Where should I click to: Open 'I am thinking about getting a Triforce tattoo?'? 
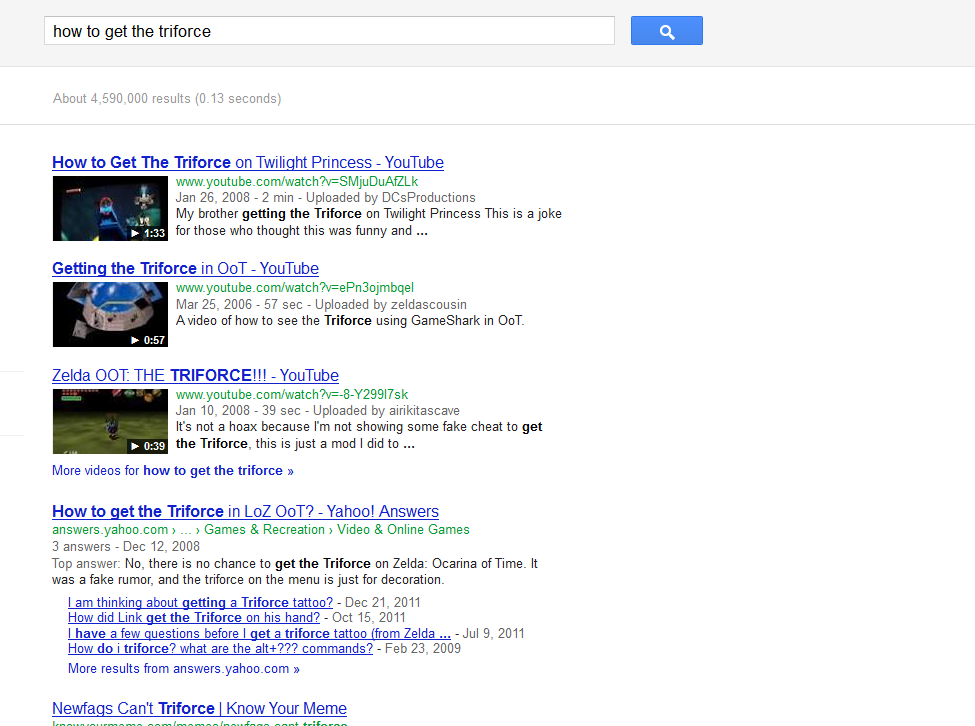200,602
